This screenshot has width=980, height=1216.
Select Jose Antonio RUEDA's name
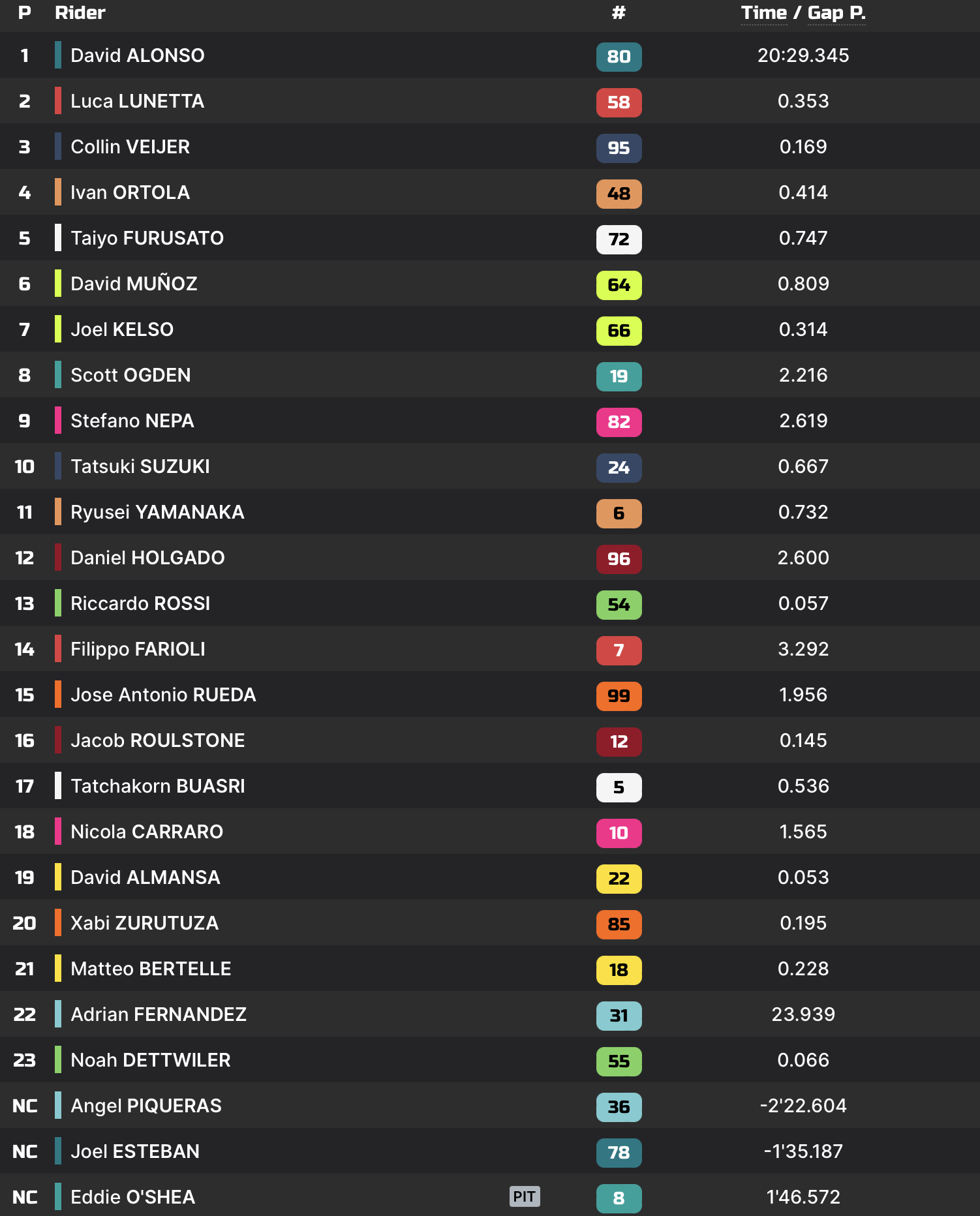(163, 695)
